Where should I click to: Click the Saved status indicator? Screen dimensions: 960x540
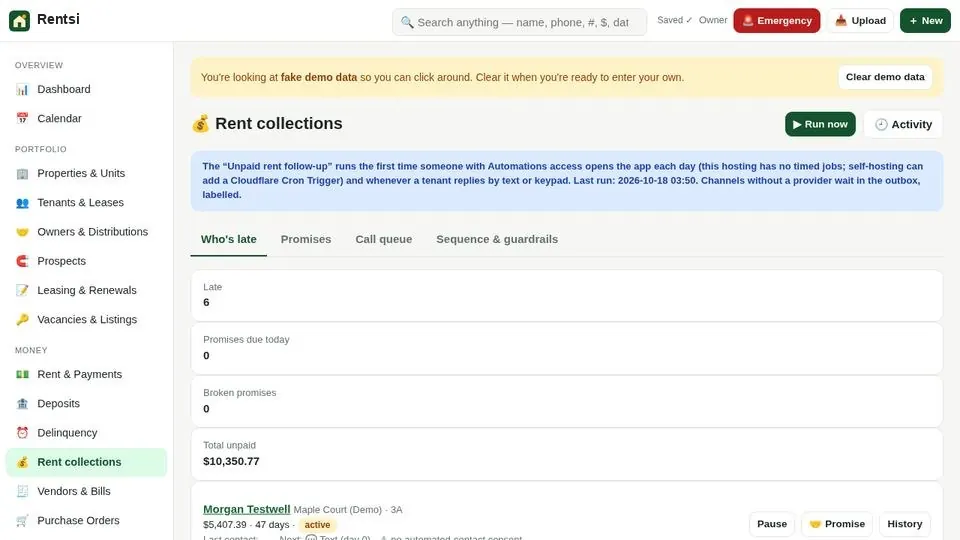click(674, 20)
